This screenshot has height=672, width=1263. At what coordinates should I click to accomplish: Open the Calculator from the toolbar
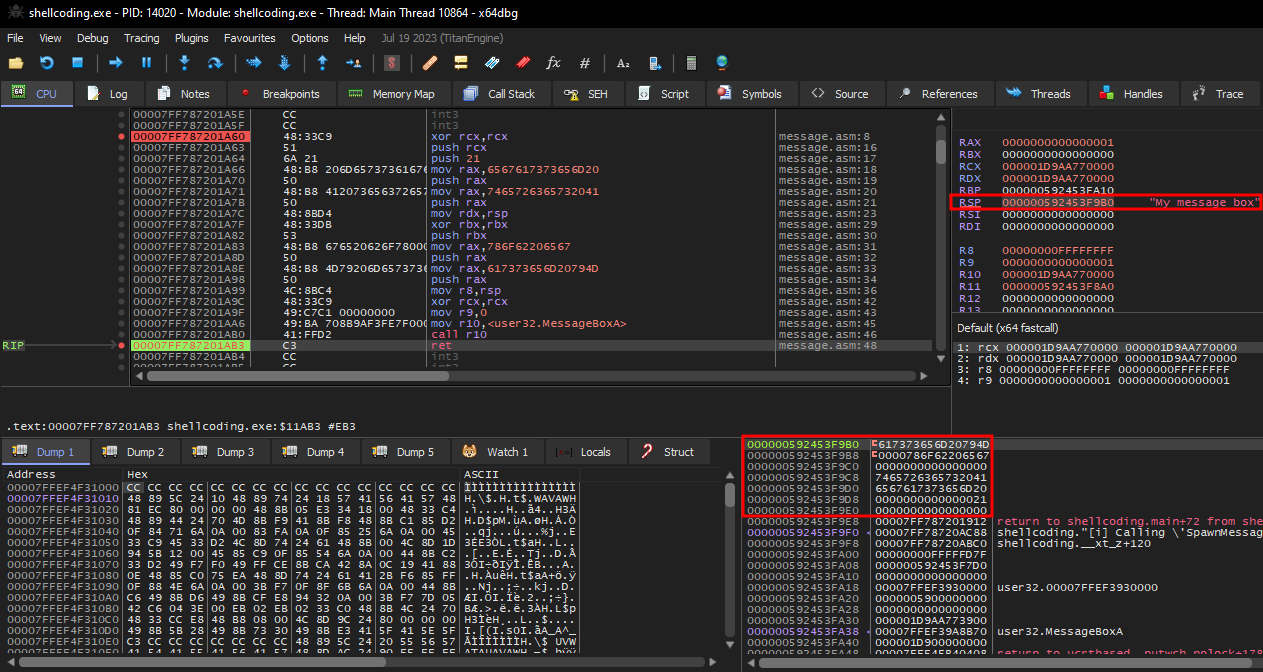click(x=690, y=63)
